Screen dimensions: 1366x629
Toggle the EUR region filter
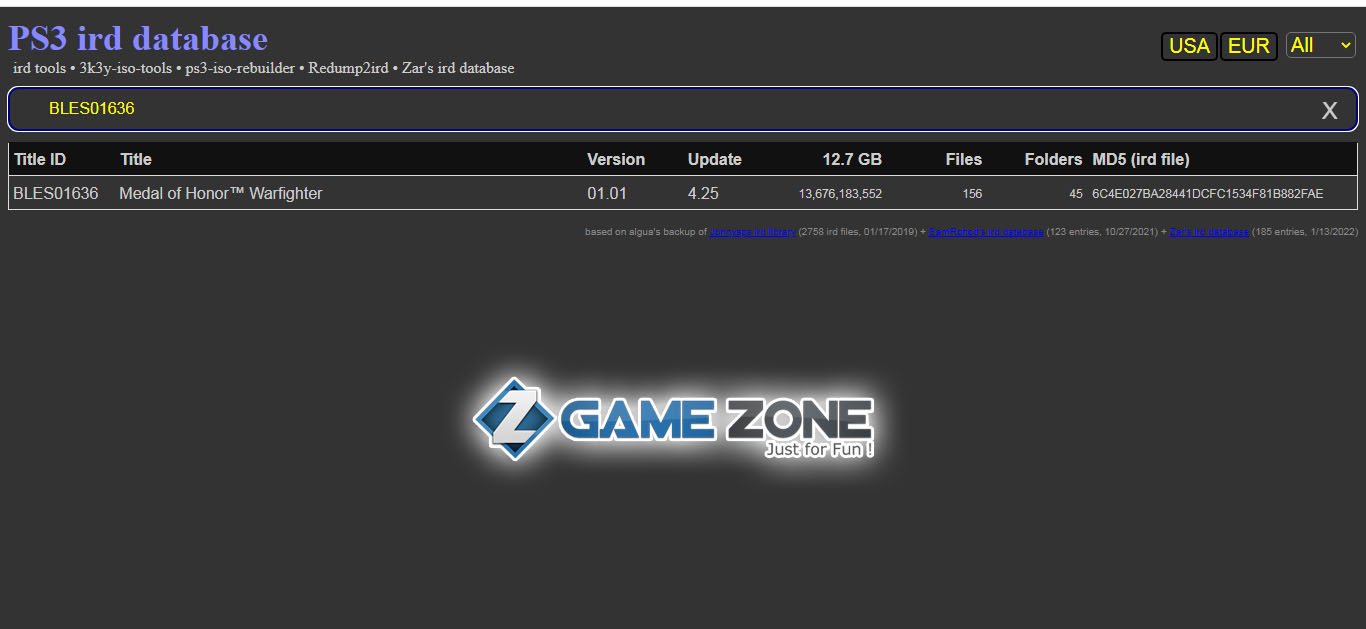tap(1248, 46)
